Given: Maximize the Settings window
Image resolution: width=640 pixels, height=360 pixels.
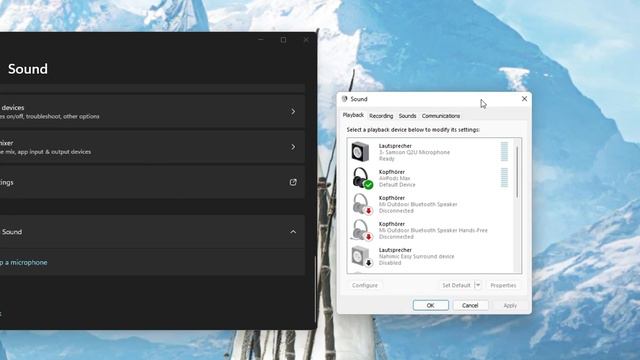Looking at the screenshot, I should (283, 40).
